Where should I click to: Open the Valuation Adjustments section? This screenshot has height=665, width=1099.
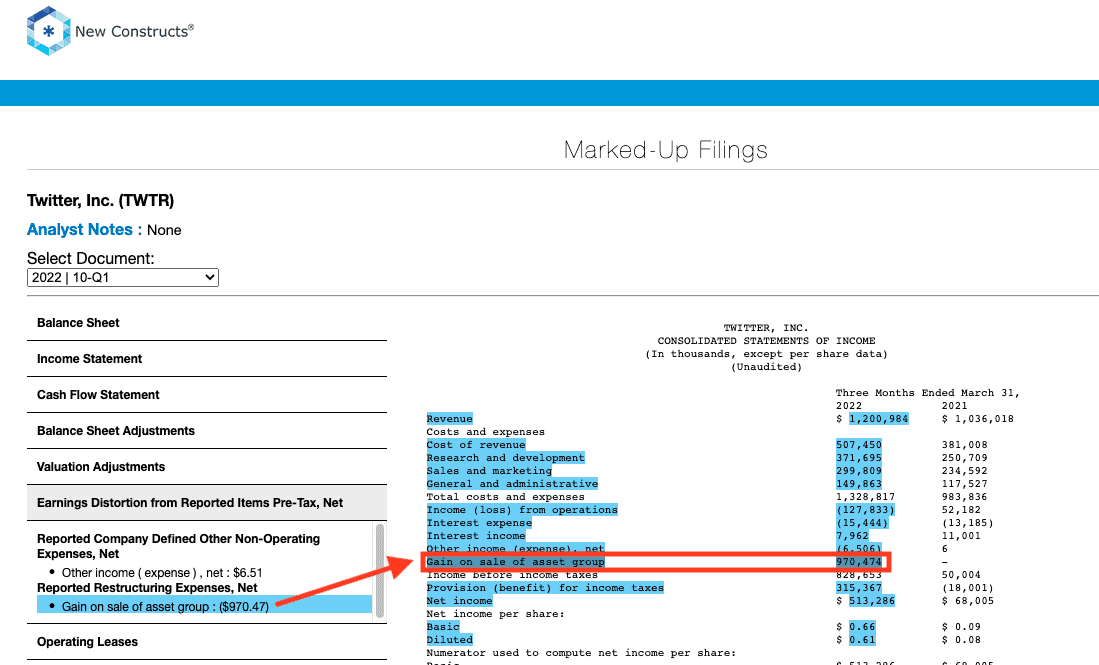(x=207, y=467)
